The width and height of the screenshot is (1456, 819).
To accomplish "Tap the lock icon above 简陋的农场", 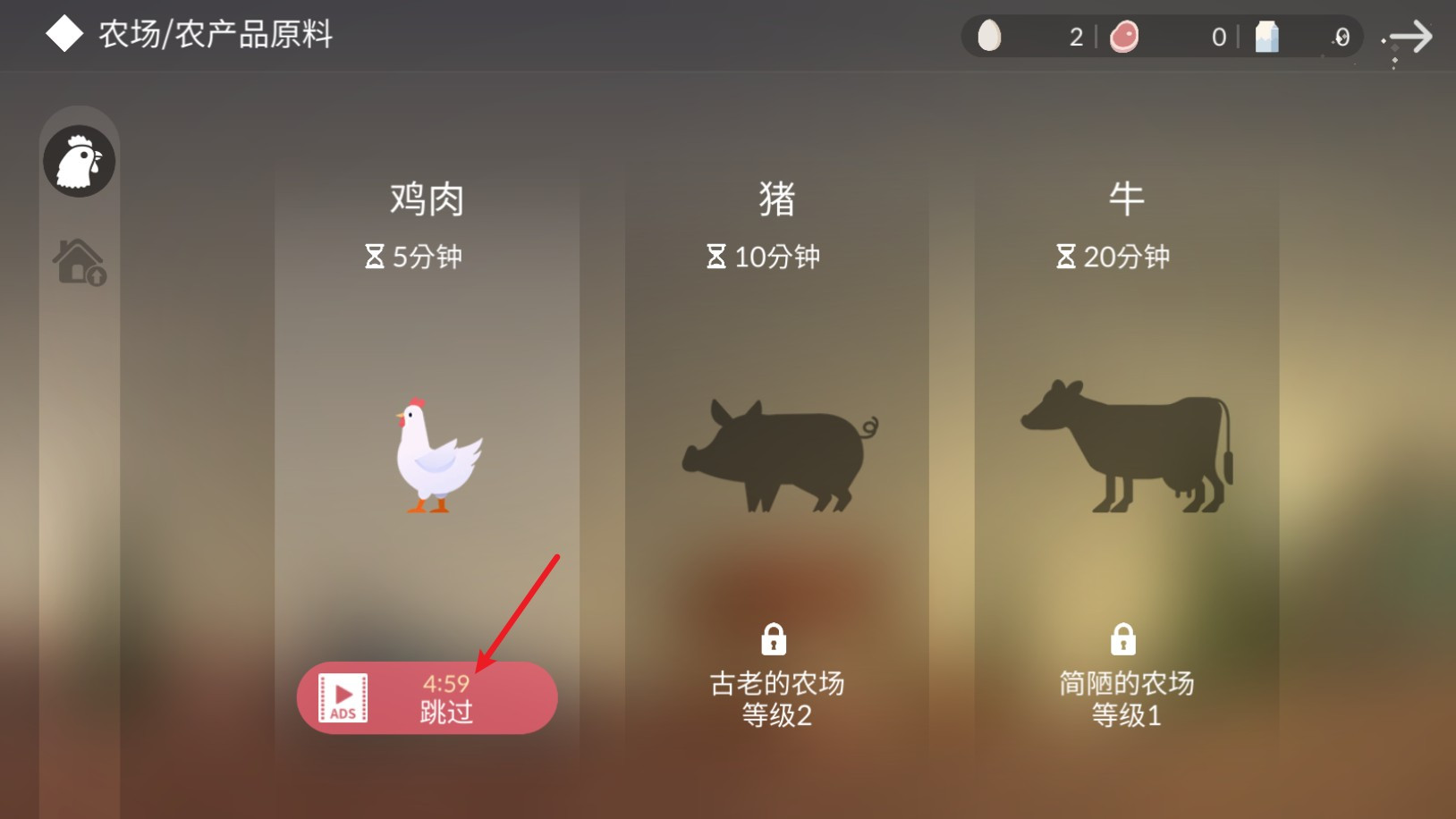I will click(x=1123, y=639).
